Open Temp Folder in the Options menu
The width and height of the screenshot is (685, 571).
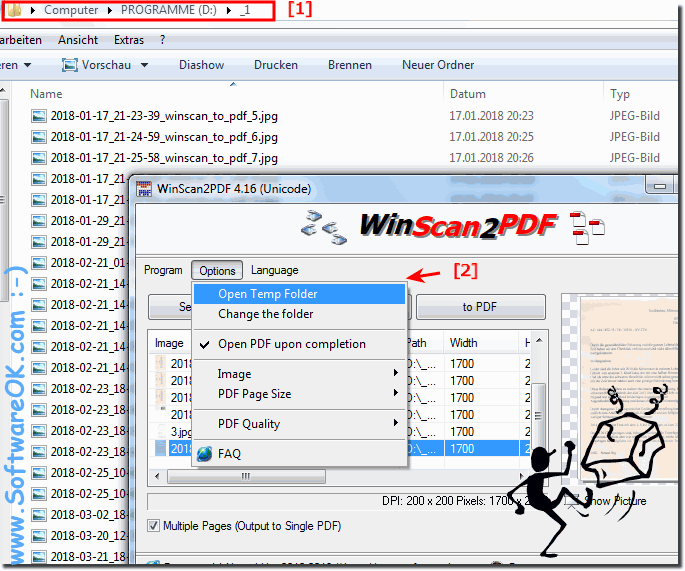(x=299, y=294)
